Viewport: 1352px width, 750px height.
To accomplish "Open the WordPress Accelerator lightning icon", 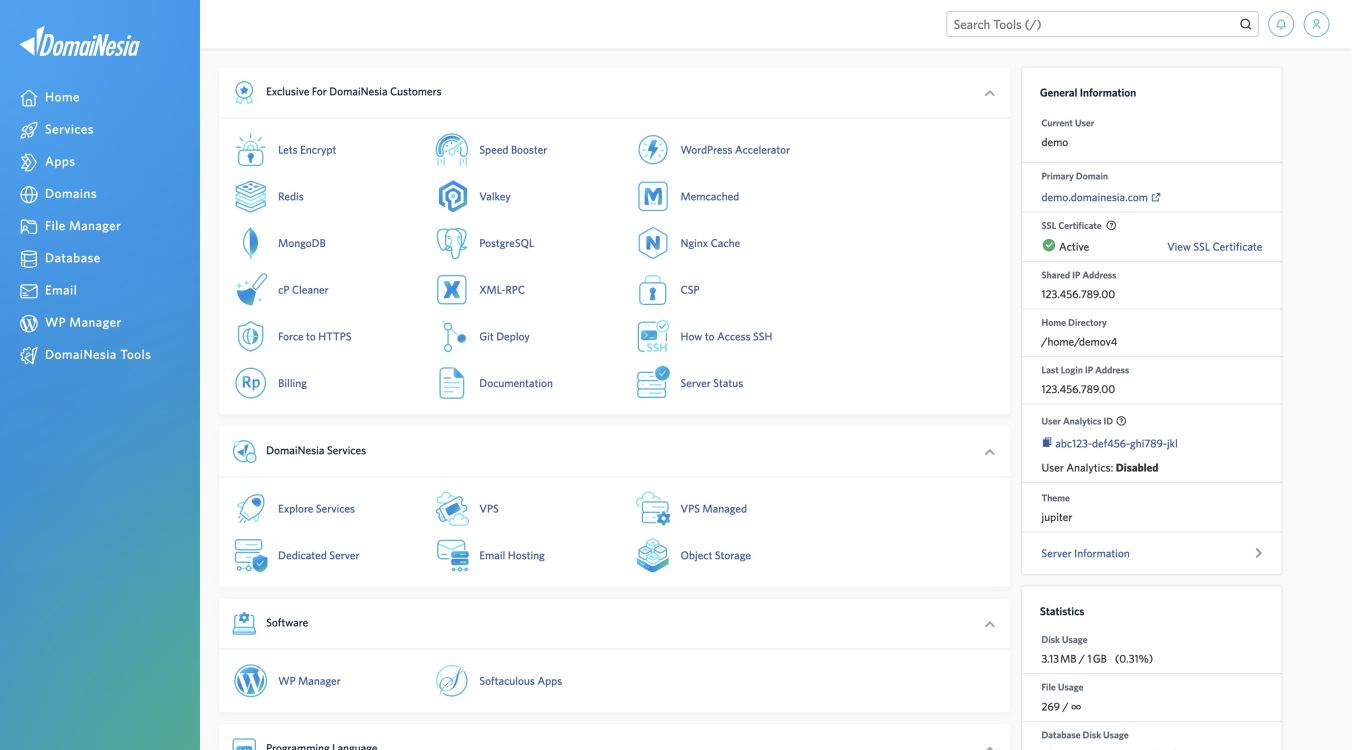I will pyautogui.click(x=653, y=150).
